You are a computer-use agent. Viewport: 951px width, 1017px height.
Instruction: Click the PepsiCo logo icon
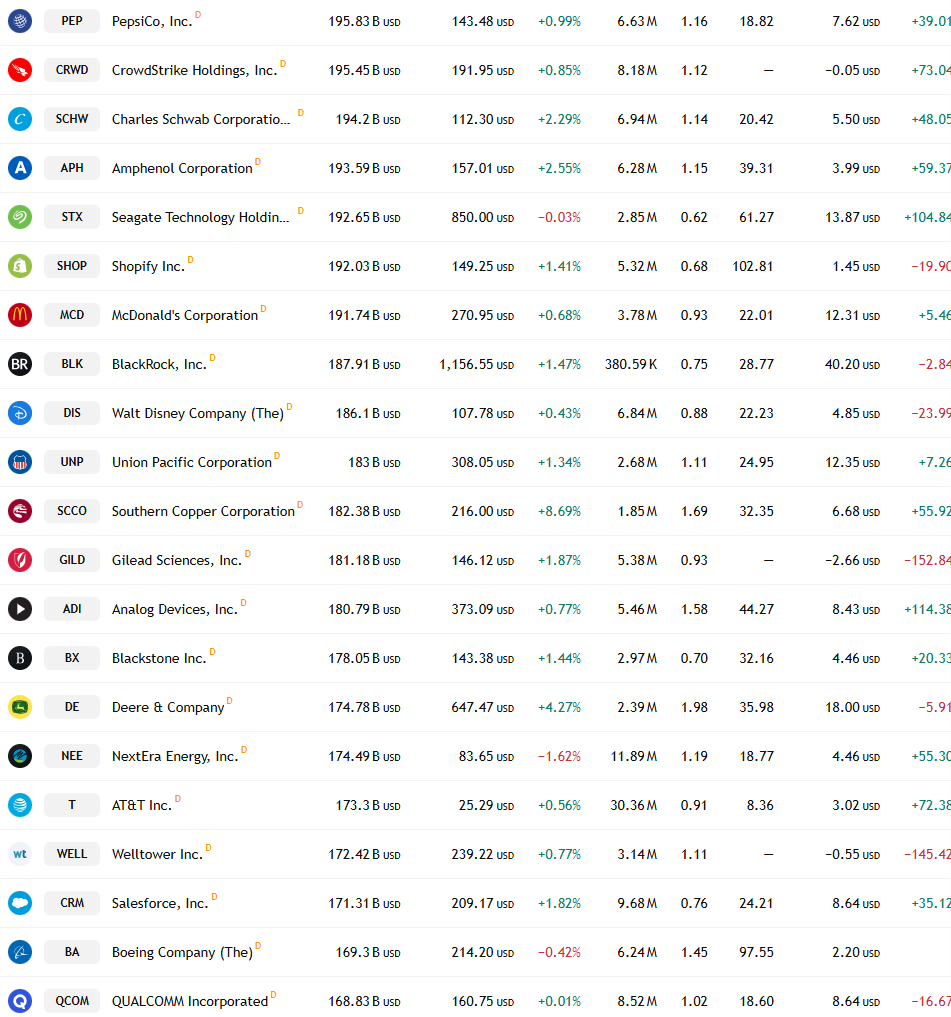[x=20, y=21]
